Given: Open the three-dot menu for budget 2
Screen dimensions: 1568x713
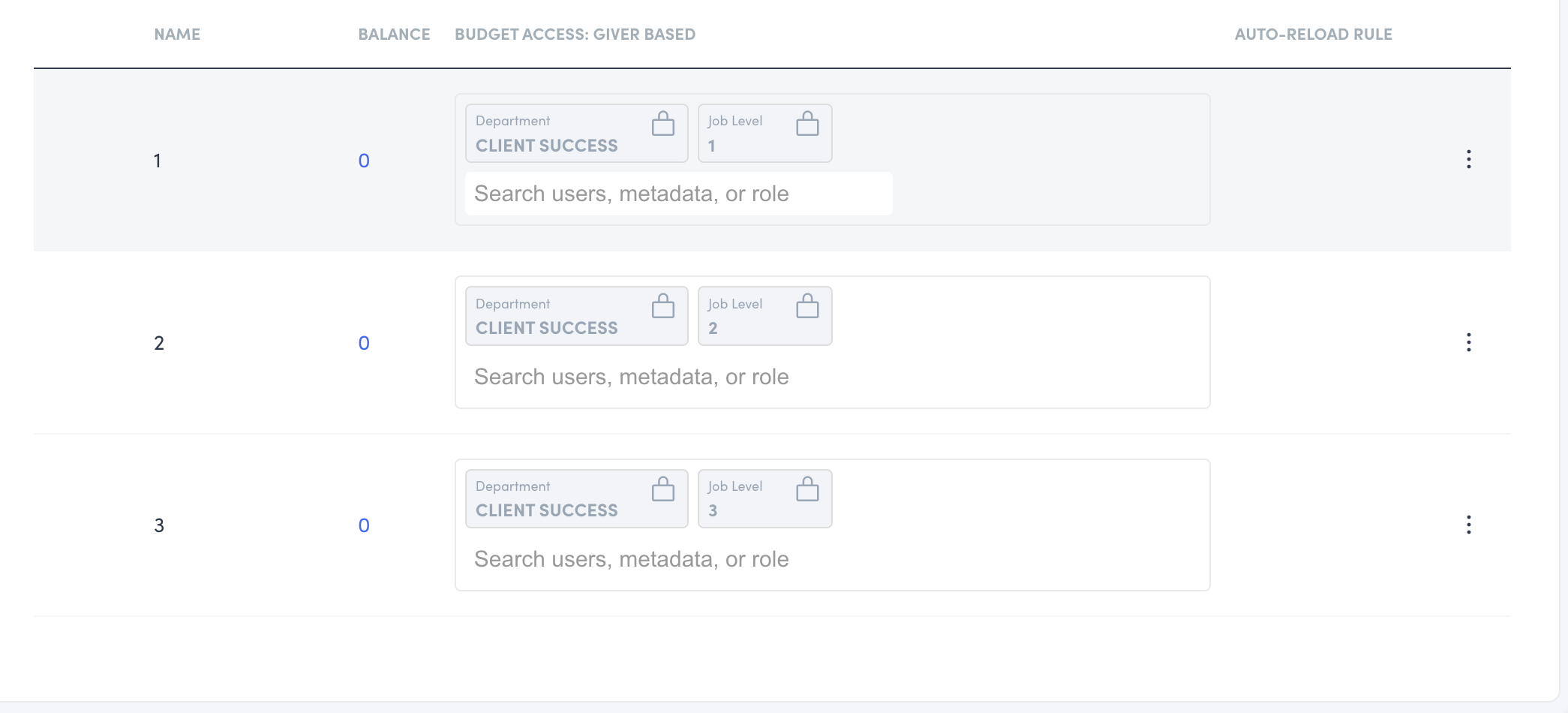Looking at the screenshot, I should click(x=1468, y=342).
